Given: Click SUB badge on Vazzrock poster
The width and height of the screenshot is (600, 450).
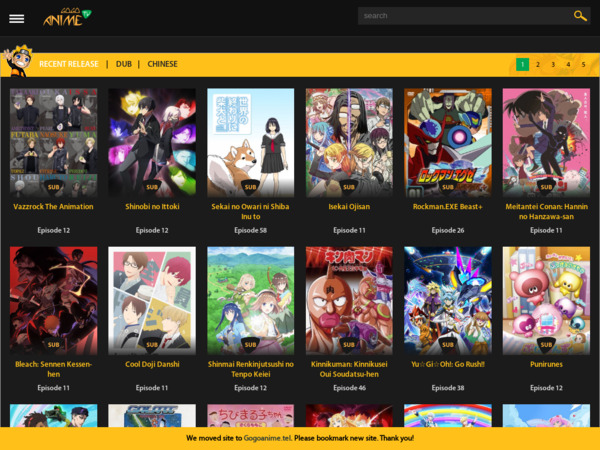Looking at the screenshot, I should 54,187.
